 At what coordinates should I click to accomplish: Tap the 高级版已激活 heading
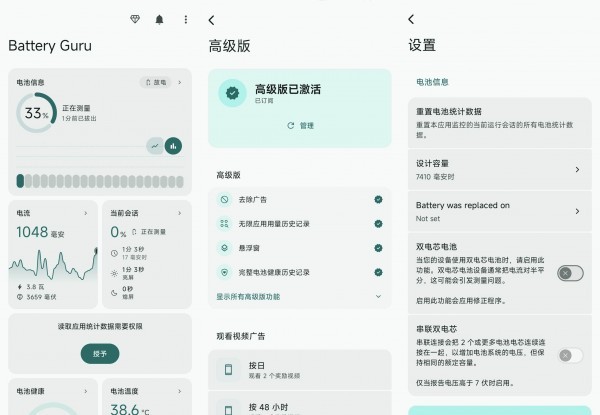click(x=288, y=89)
